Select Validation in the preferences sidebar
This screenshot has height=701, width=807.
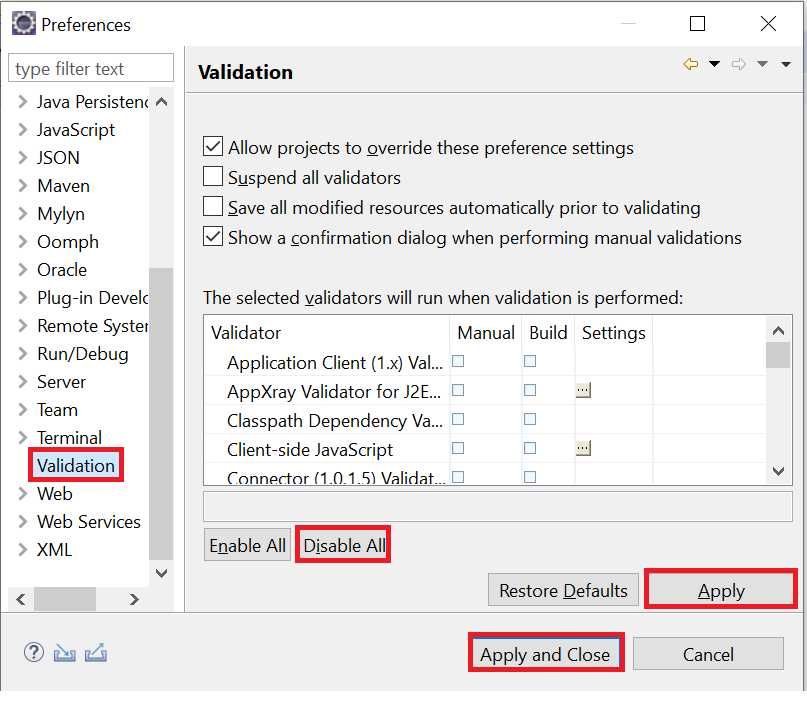[x=75, y=465]
